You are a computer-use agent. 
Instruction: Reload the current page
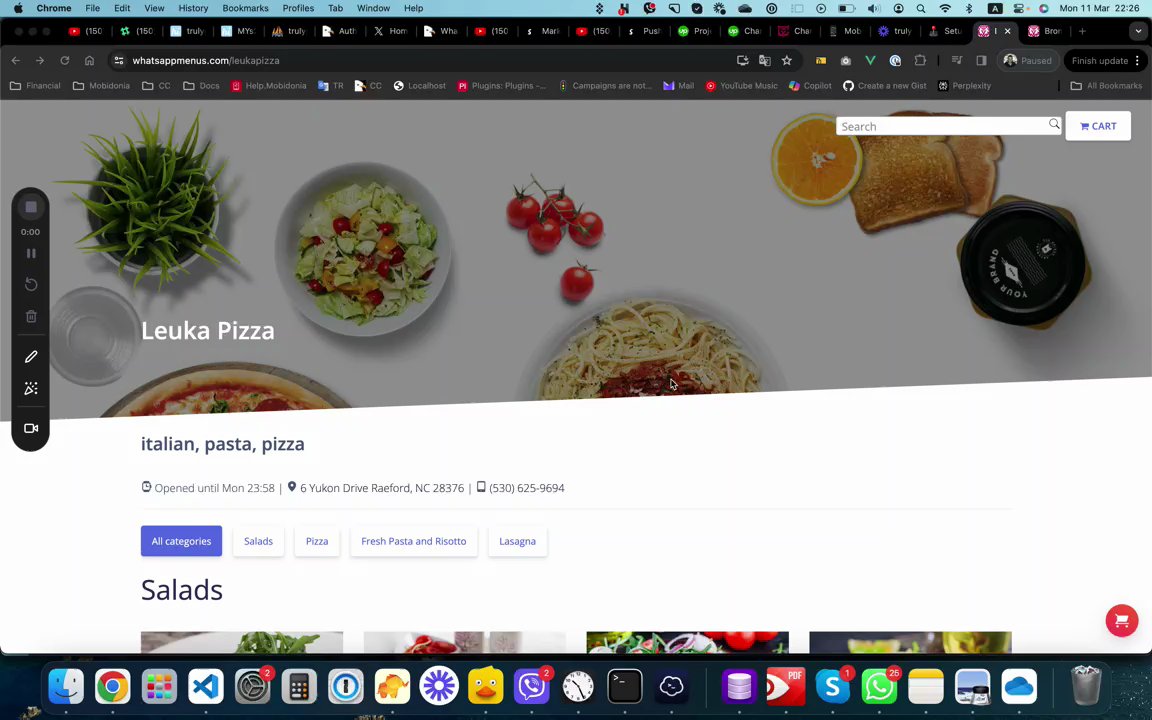tap(65, 60)
